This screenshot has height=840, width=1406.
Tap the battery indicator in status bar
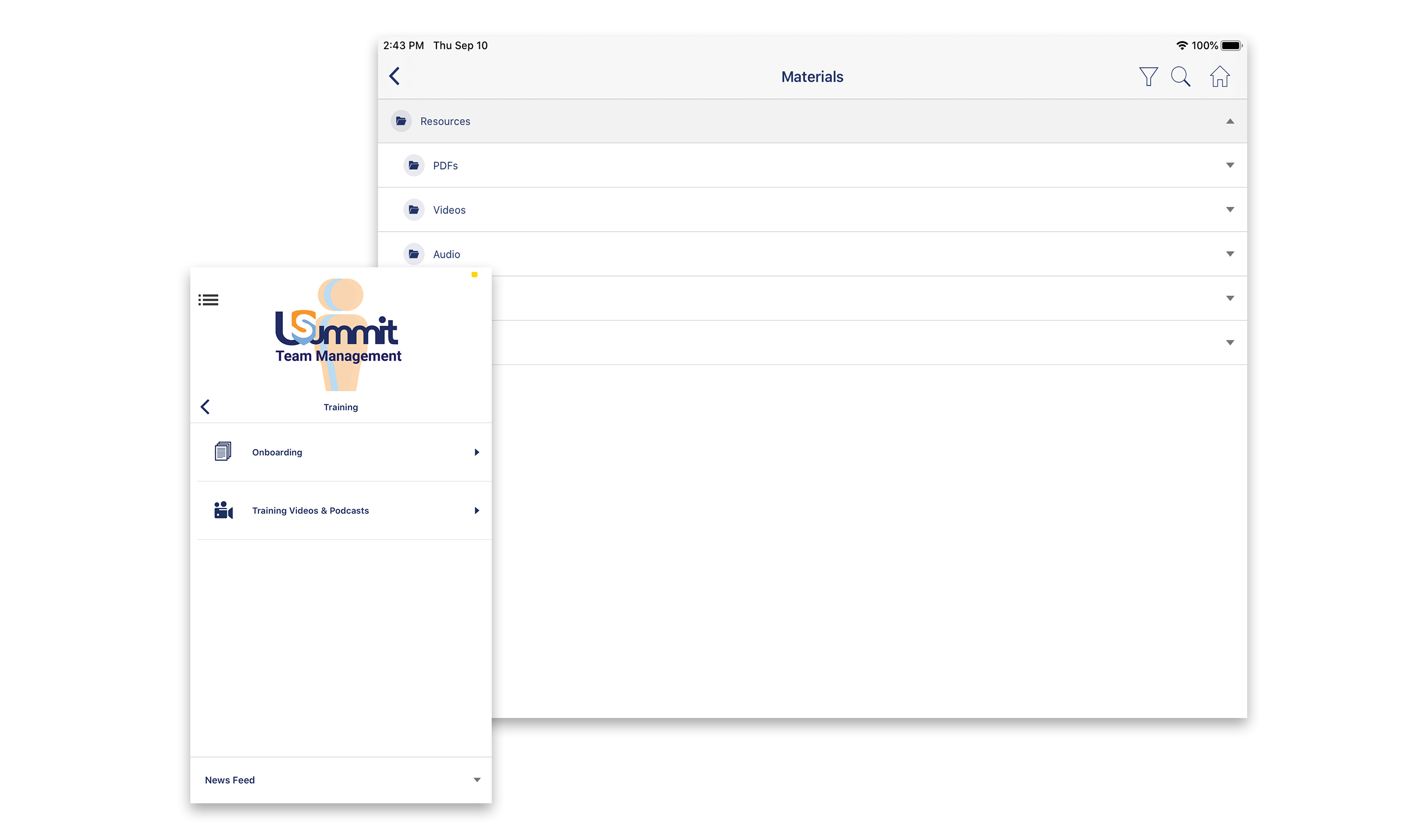[1231, 45]
